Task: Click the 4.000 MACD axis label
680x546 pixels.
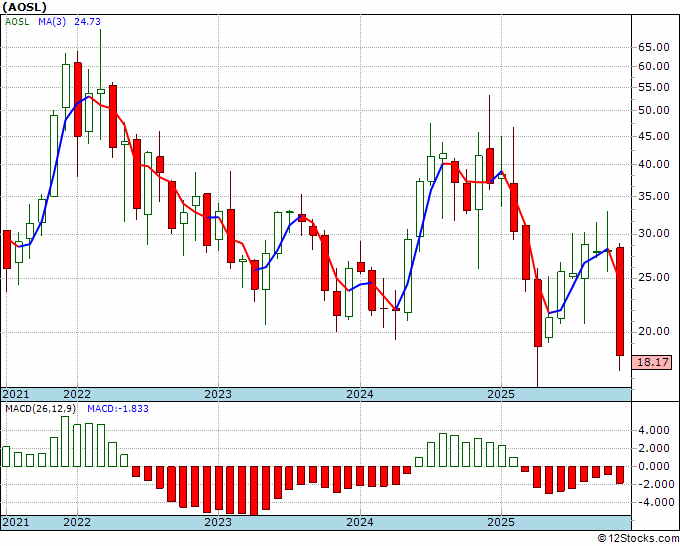Action: [x=654, y=431]
